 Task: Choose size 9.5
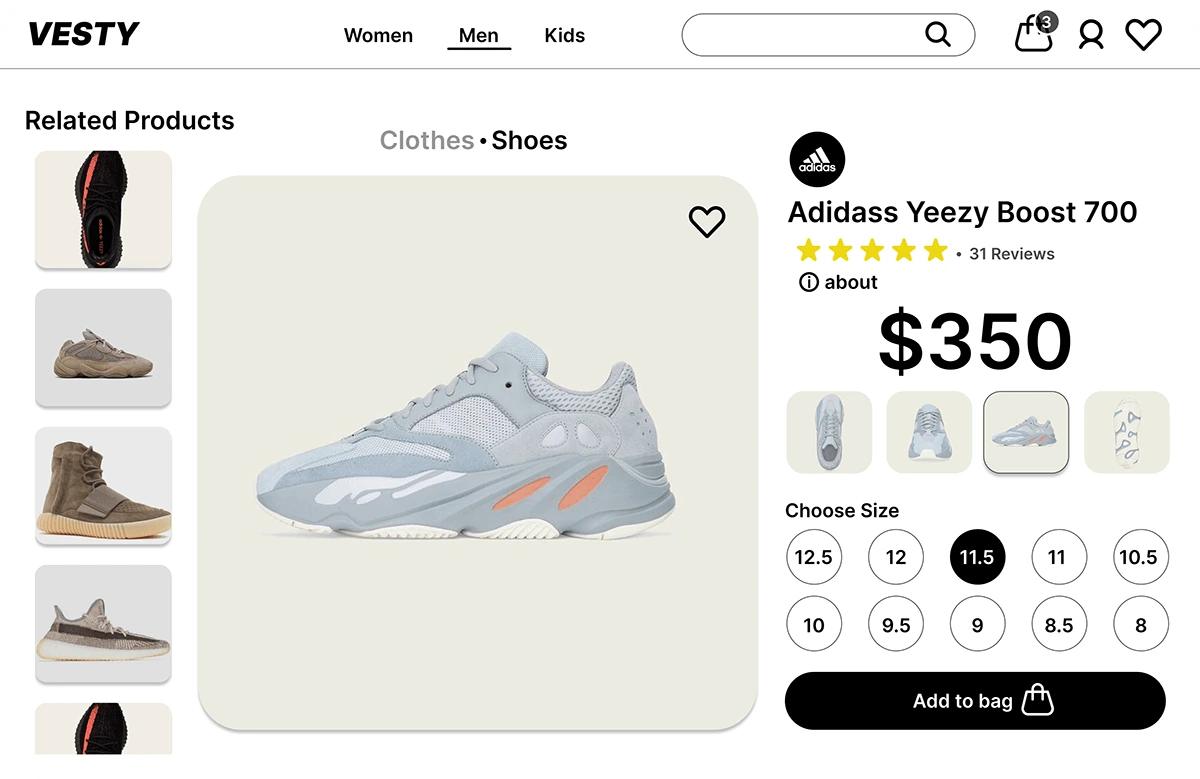(896, 625)
